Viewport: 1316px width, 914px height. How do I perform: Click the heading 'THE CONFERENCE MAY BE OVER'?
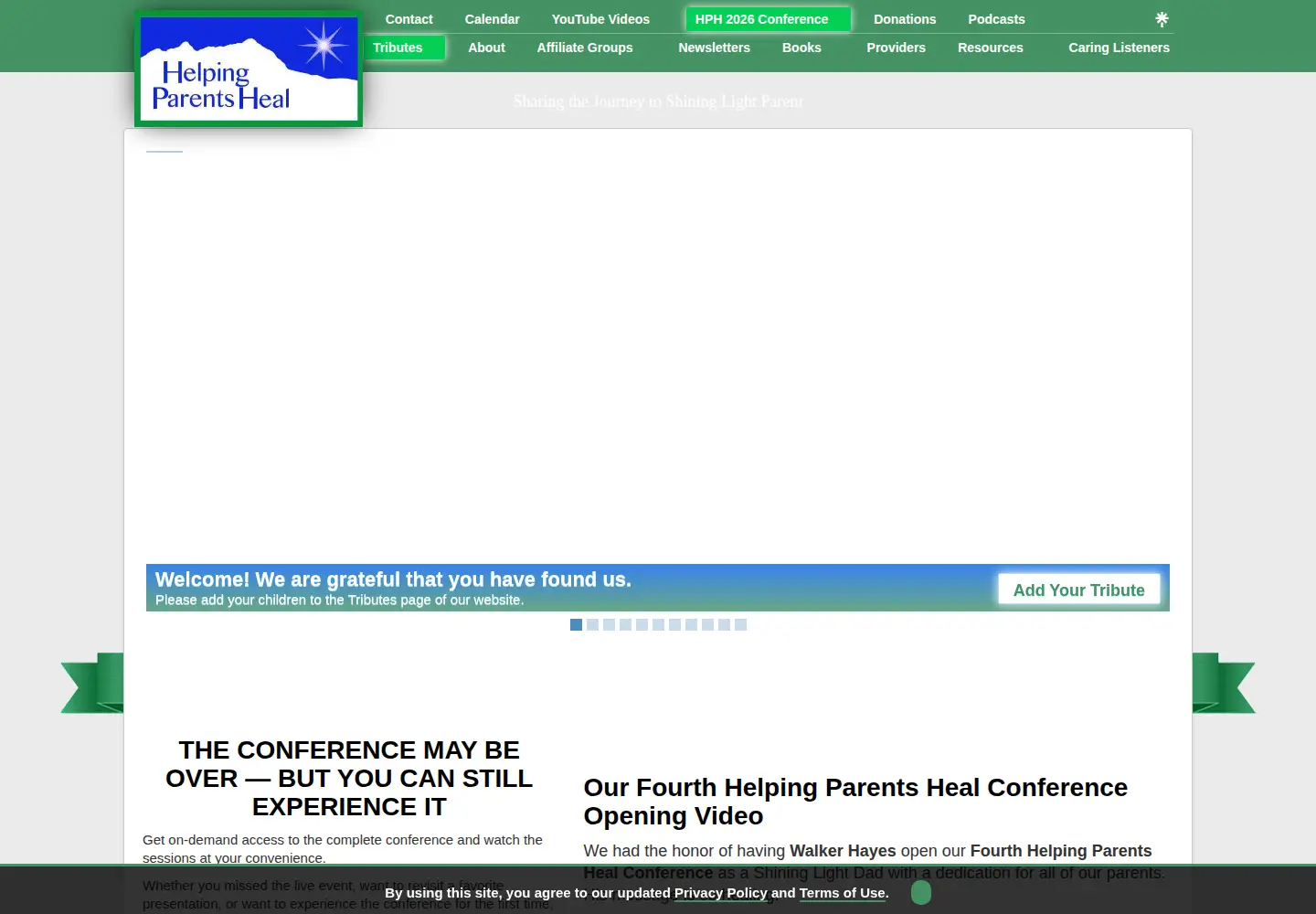pos(349,778)
